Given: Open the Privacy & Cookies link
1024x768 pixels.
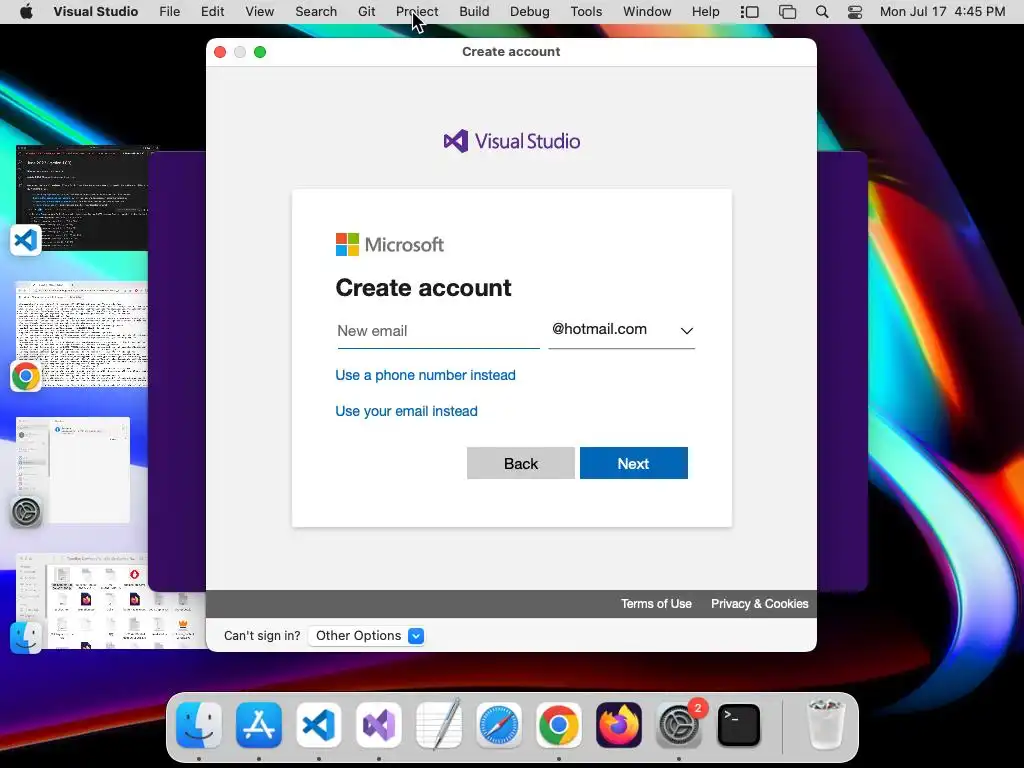Looking at the screenshot, I should tap(760, 603).
